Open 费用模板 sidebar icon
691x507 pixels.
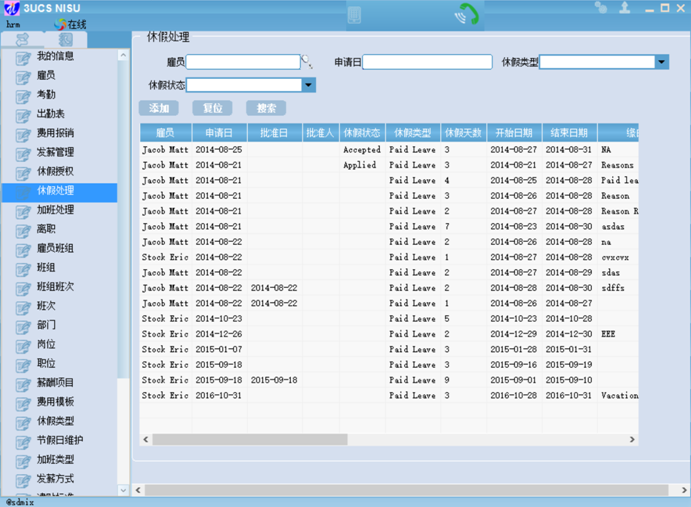tap(23, 404)
